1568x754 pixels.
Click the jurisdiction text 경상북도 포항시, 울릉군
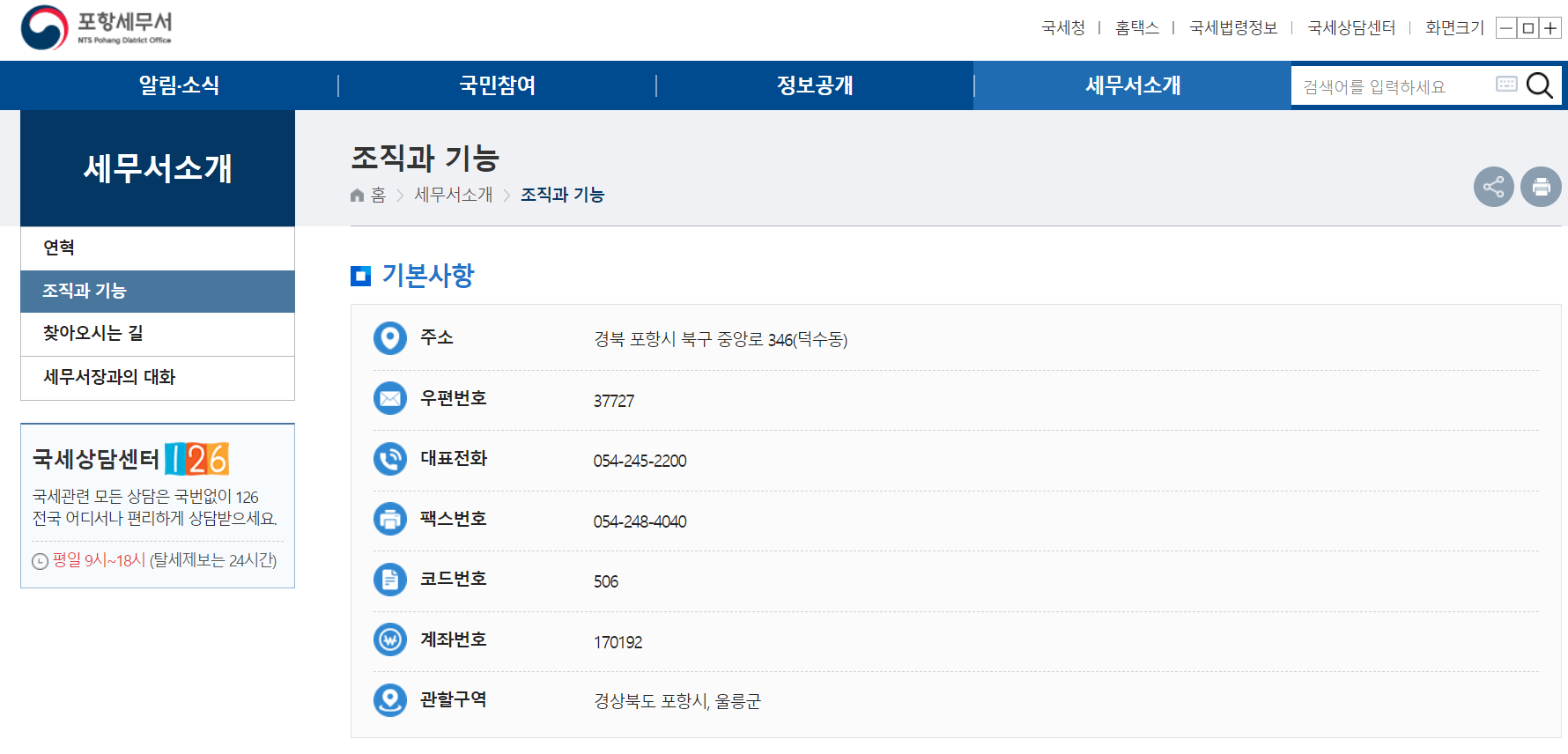click(677, 702)
